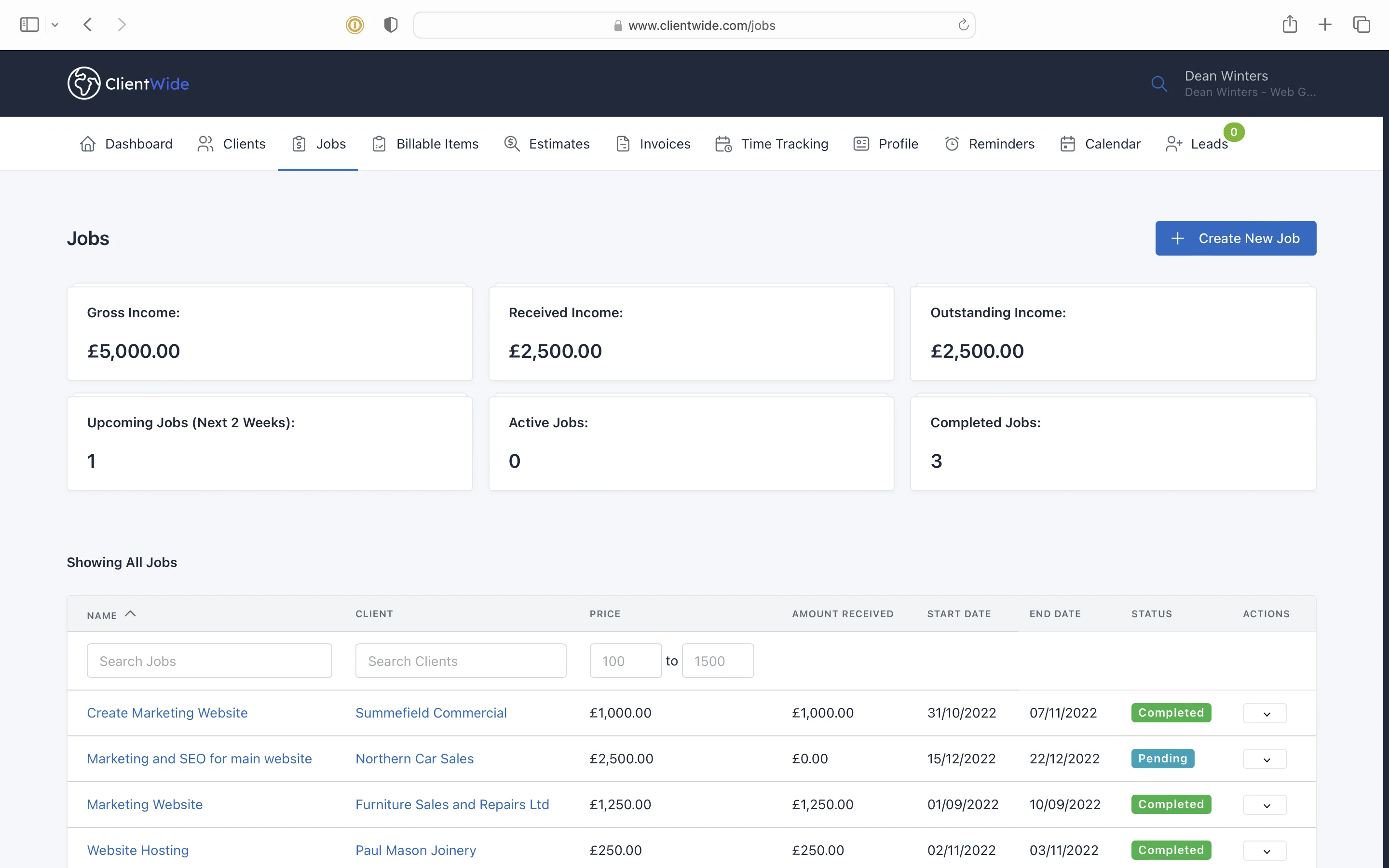This screenshot has width=1389, height=868.
Task: Open sidebar options dropdown chevron
Action: click(55, 25)
